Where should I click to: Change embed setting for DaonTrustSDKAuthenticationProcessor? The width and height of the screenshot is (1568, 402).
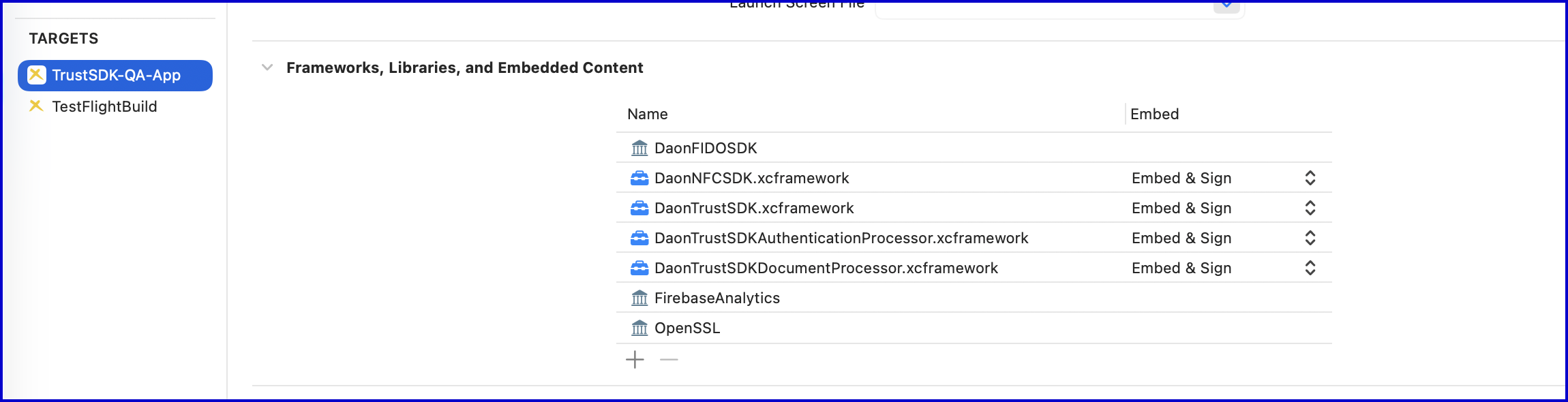(1310, 238)
